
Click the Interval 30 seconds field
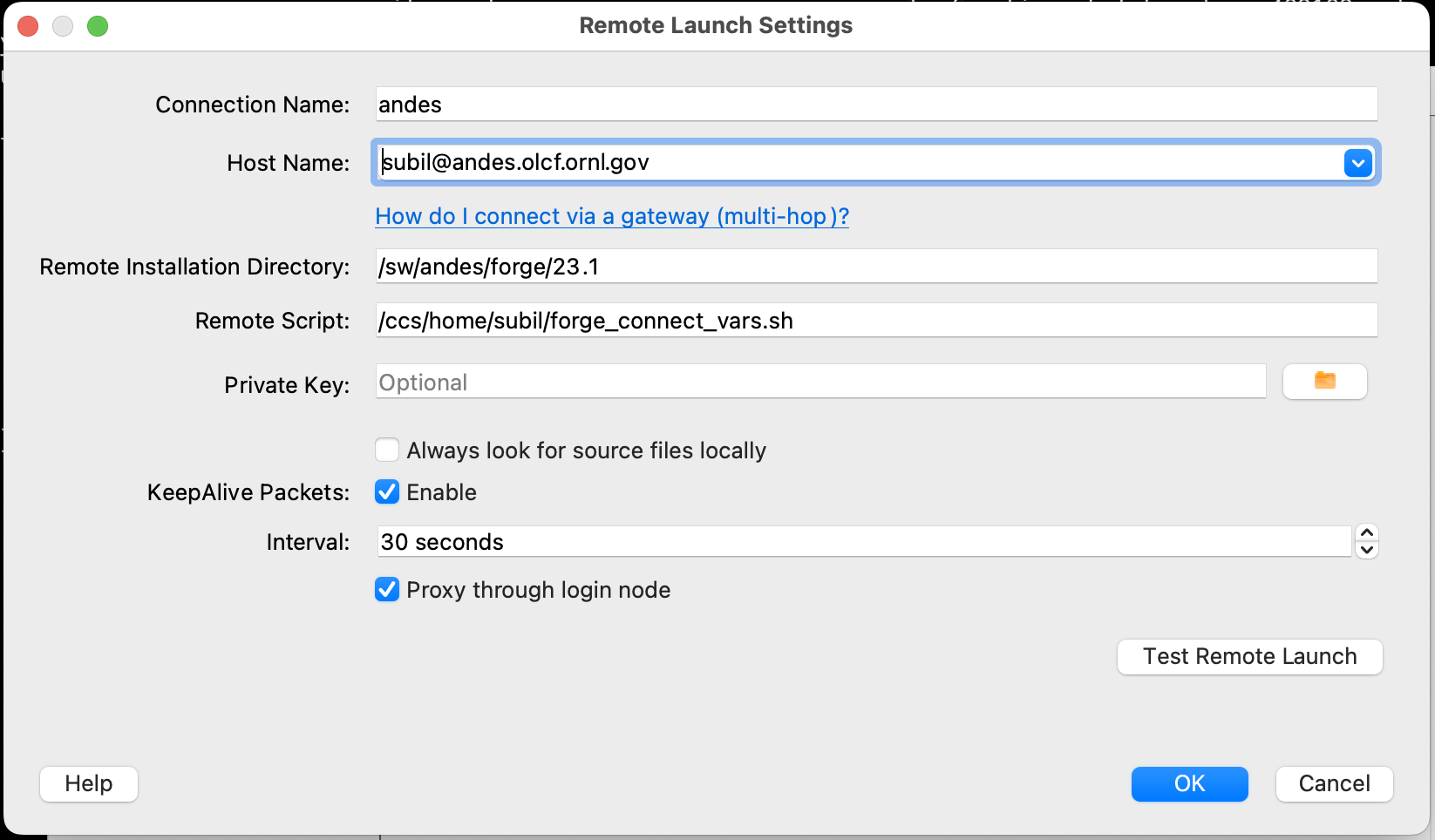coord(863,542)
